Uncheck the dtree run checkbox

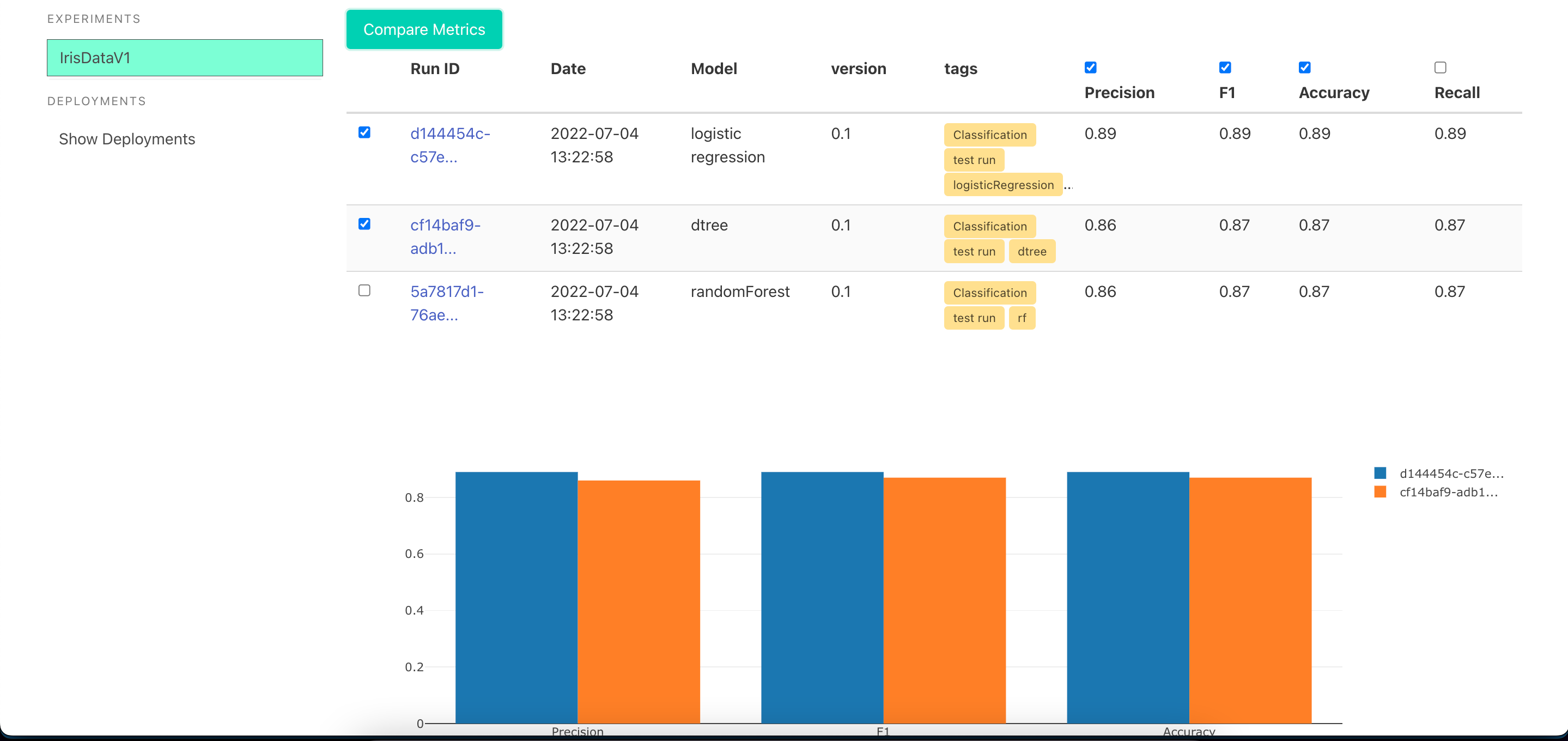tap(364, 223)
